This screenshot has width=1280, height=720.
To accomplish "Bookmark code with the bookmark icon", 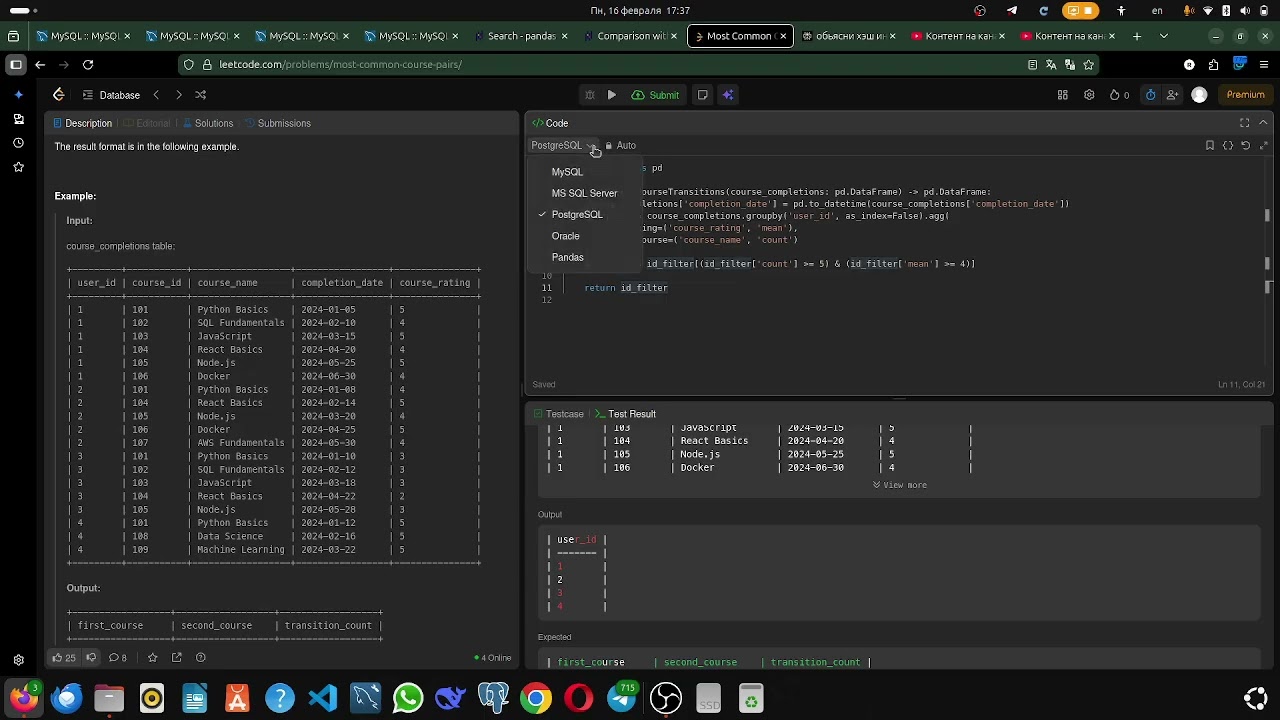I will coord(1210,145).
